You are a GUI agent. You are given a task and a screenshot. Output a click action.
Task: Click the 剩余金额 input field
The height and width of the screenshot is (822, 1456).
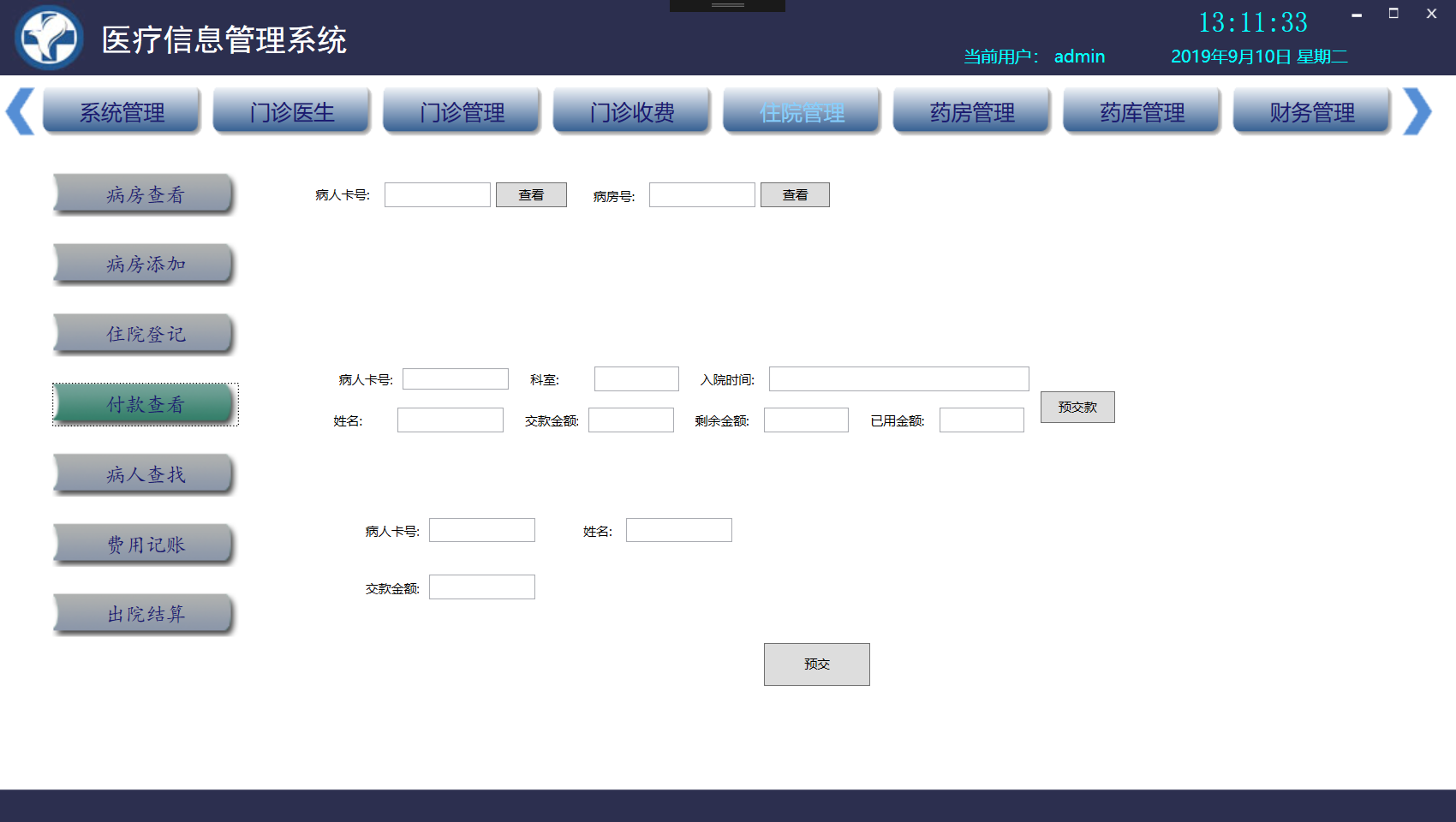(806, 420)
